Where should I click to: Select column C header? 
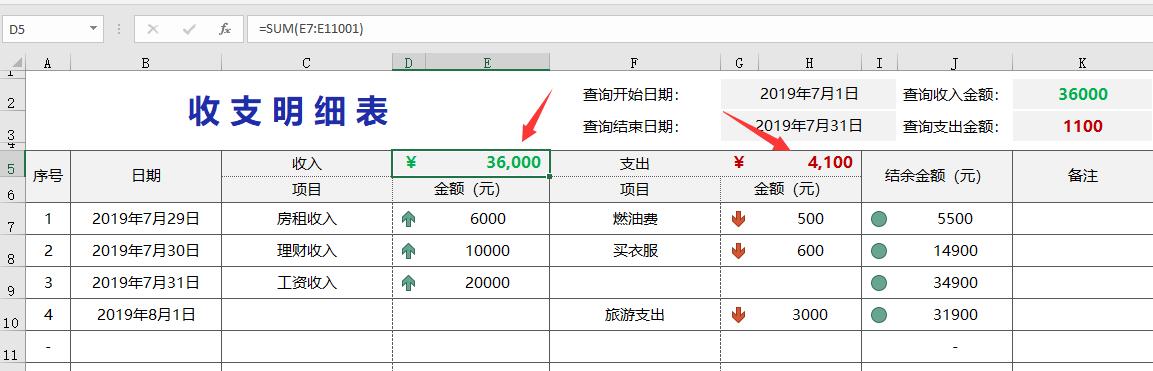[x=307, y=63]
